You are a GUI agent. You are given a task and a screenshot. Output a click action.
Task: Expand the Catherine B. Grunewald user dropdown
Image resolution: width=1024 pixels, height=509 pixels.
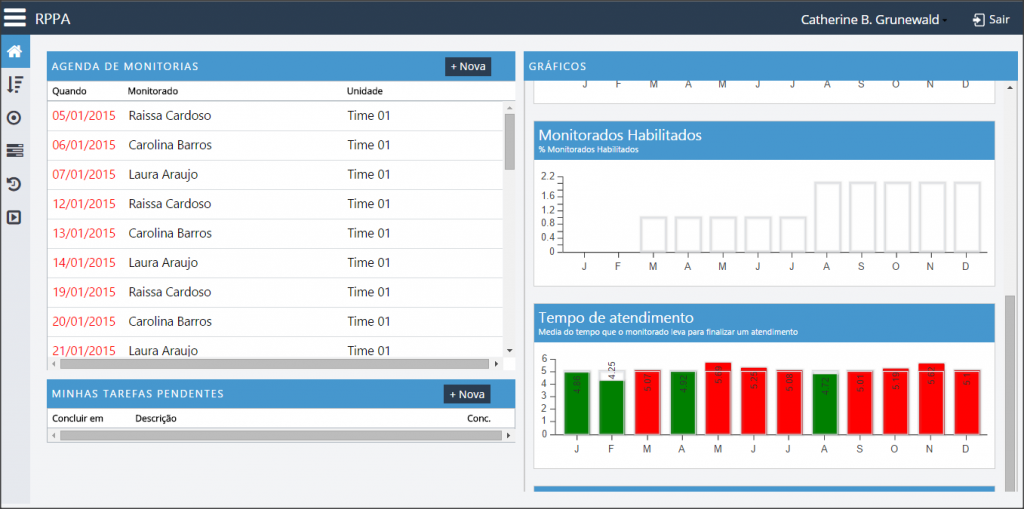pos(874,20)
